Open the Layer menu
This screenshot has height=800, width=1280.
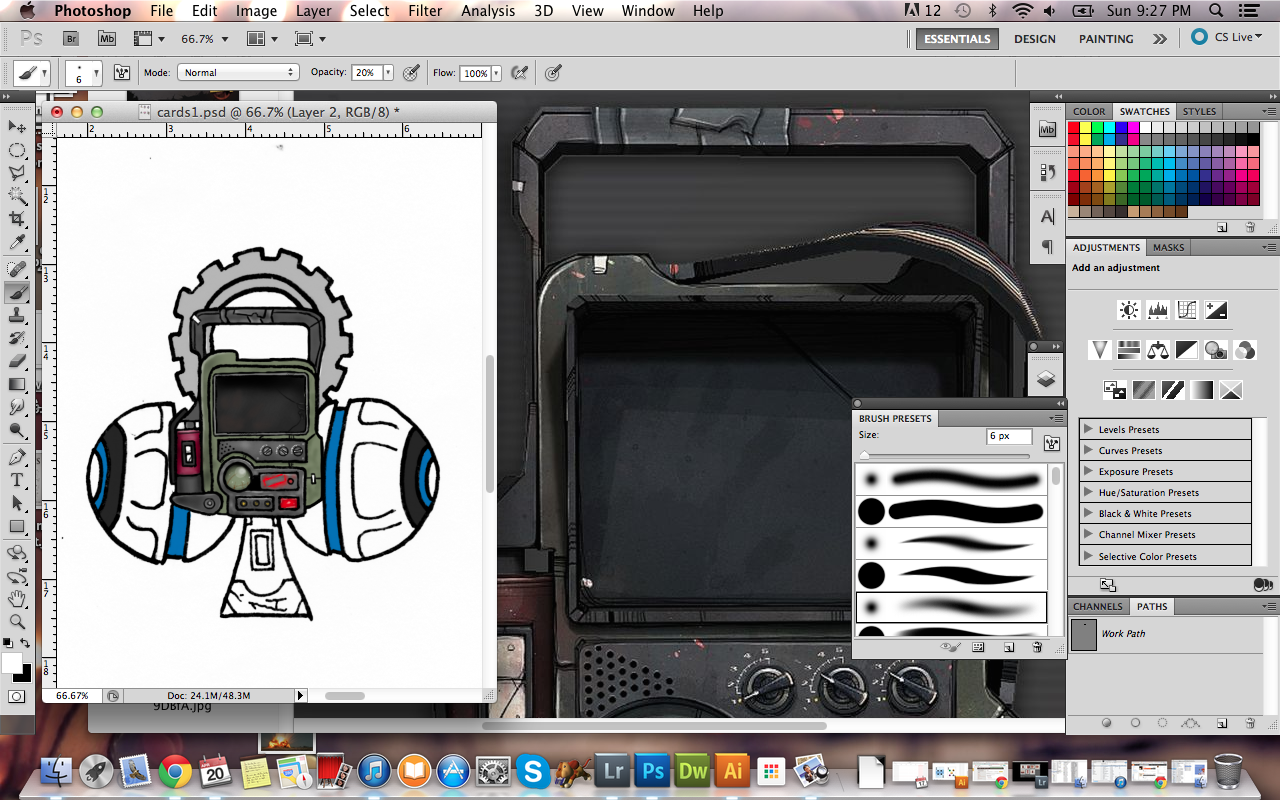tap(313, 11)
